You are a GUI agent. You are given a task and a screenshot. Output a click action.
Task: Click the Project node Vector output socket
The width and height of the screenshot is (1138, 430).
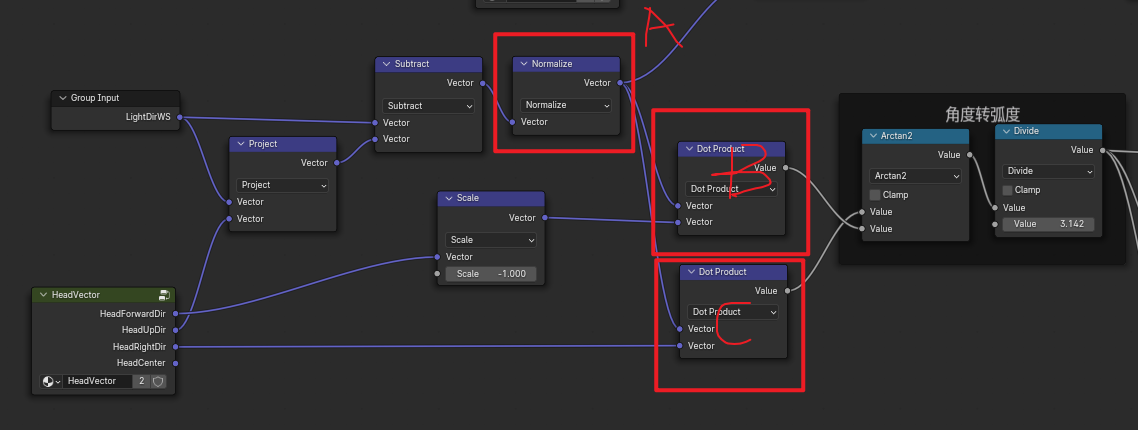pyautogui.click(x=335, y=163)
